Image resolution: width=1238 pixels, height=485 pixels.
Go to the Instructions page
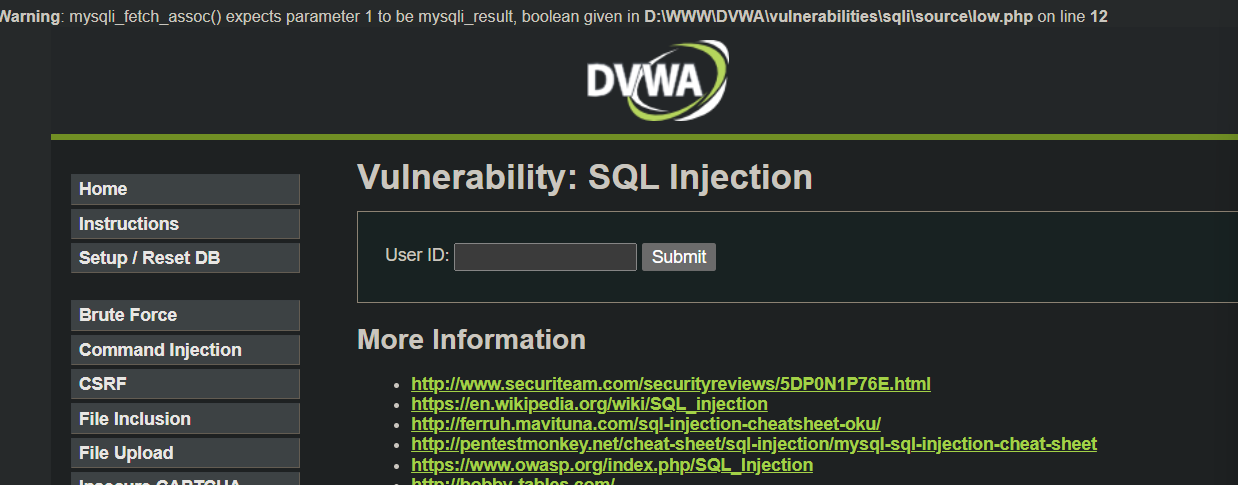pos(185,224)
